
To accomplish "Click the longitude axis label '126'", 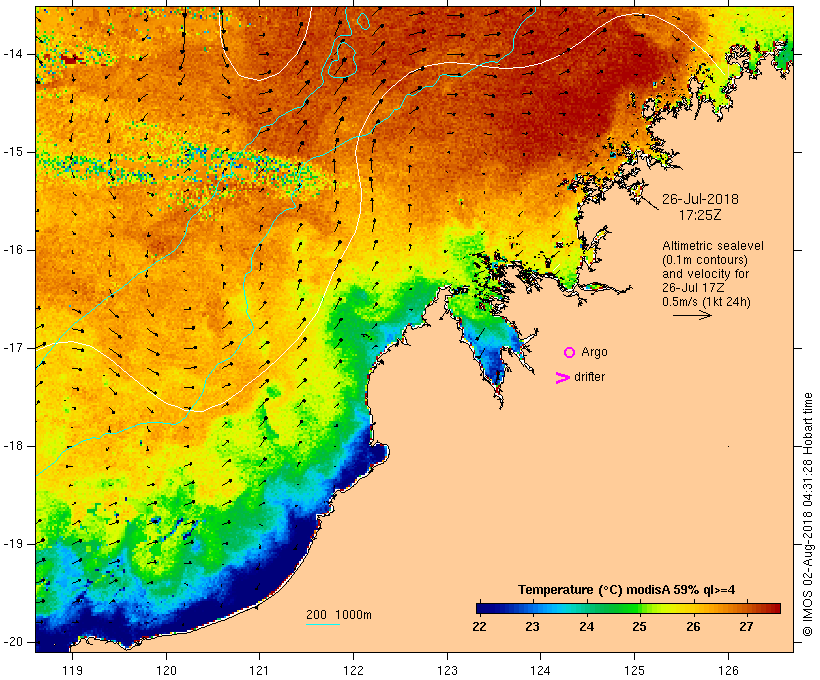I will (x=728, y=671).
